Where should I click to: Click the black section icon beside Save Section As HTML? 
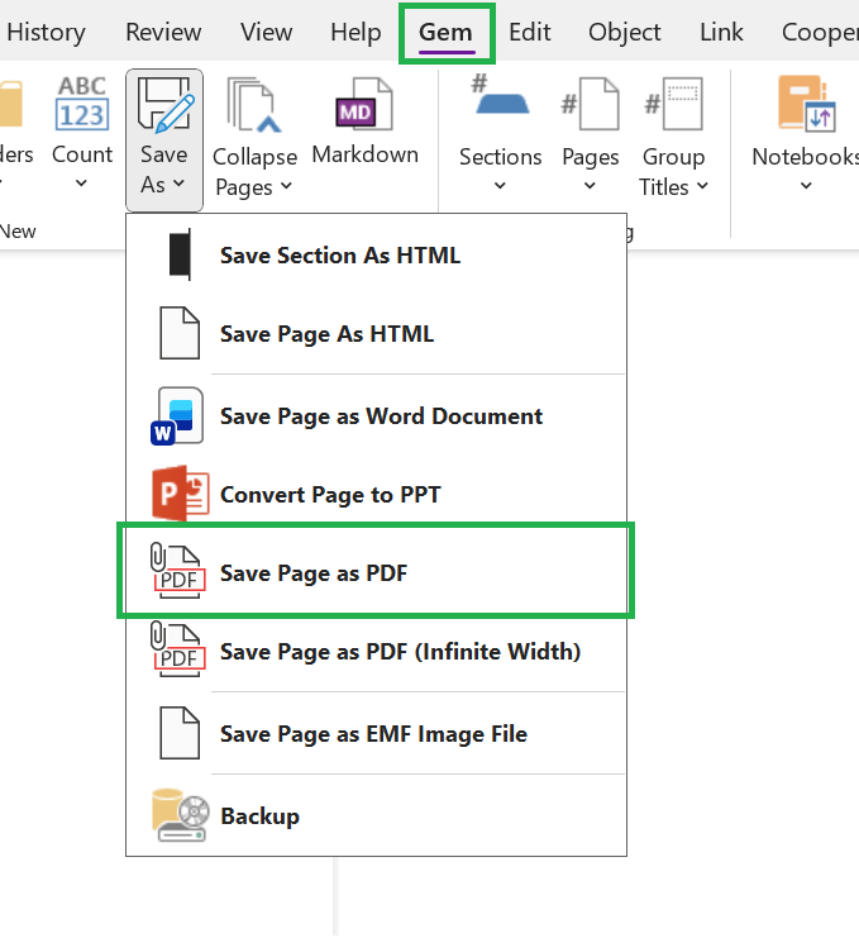(180, 254)
